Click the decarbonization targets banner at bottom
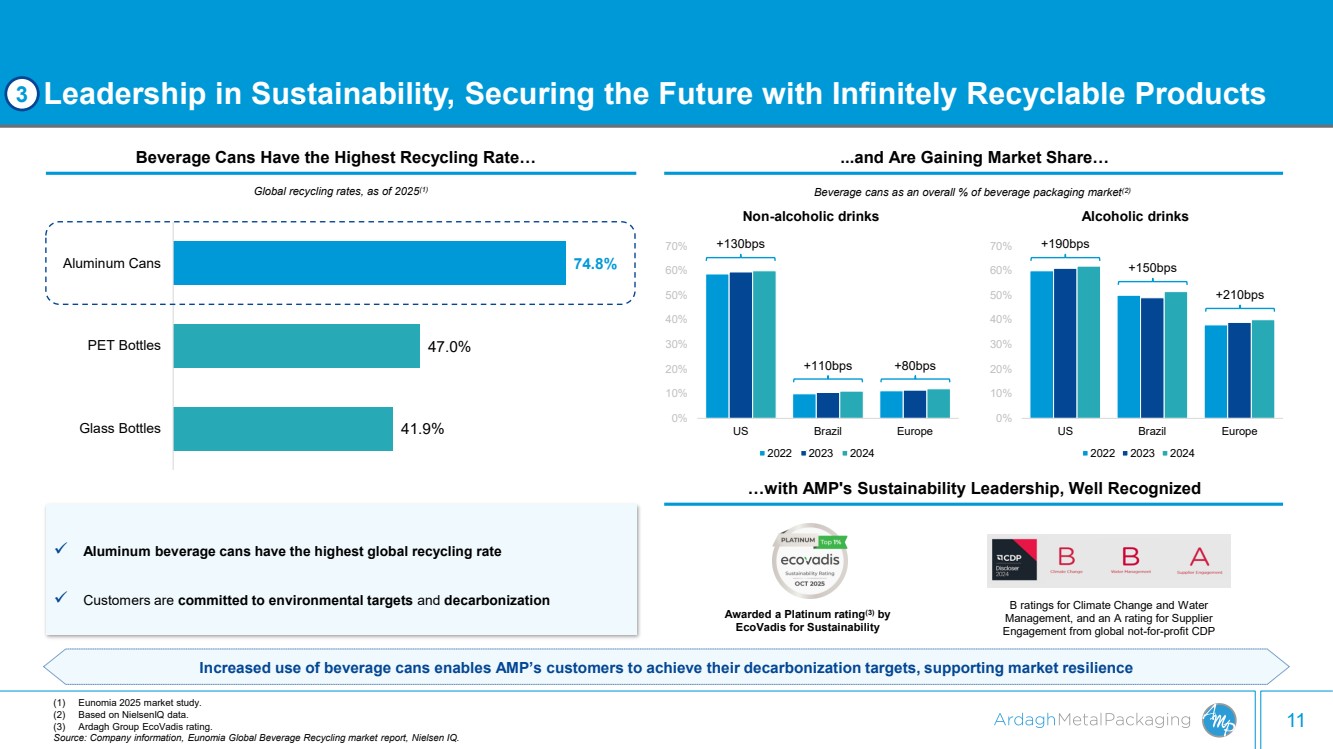The image size is (1333, 749). (665, 667)
